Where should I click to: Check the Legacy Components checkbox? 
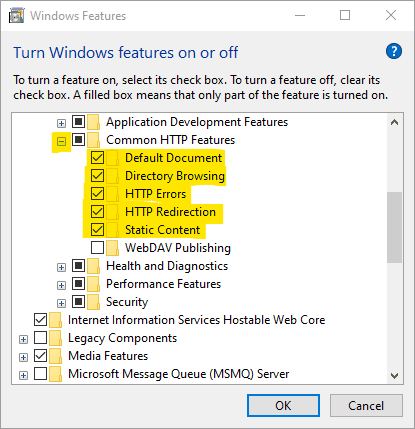[x=40, y=338]
